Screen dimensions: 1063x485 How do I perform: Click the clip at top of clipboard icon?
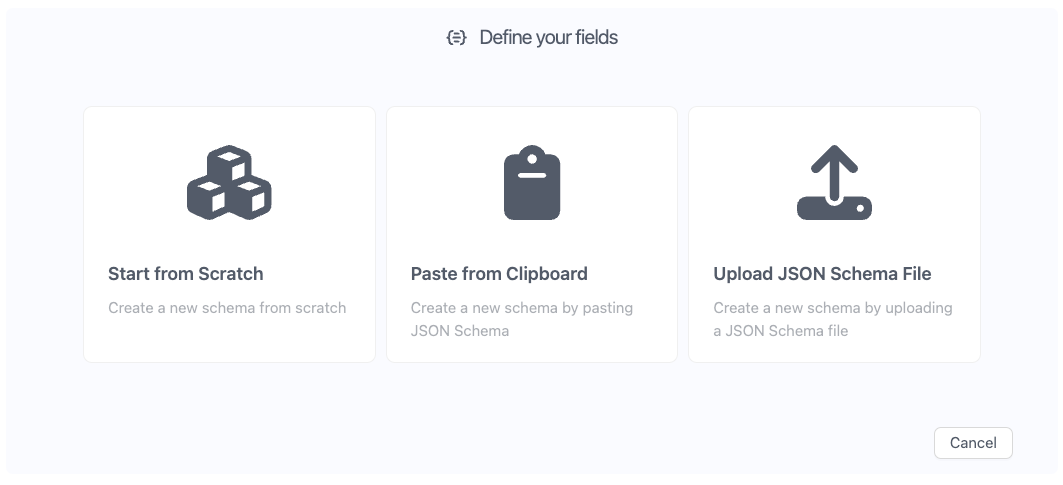tap(531, 155)
